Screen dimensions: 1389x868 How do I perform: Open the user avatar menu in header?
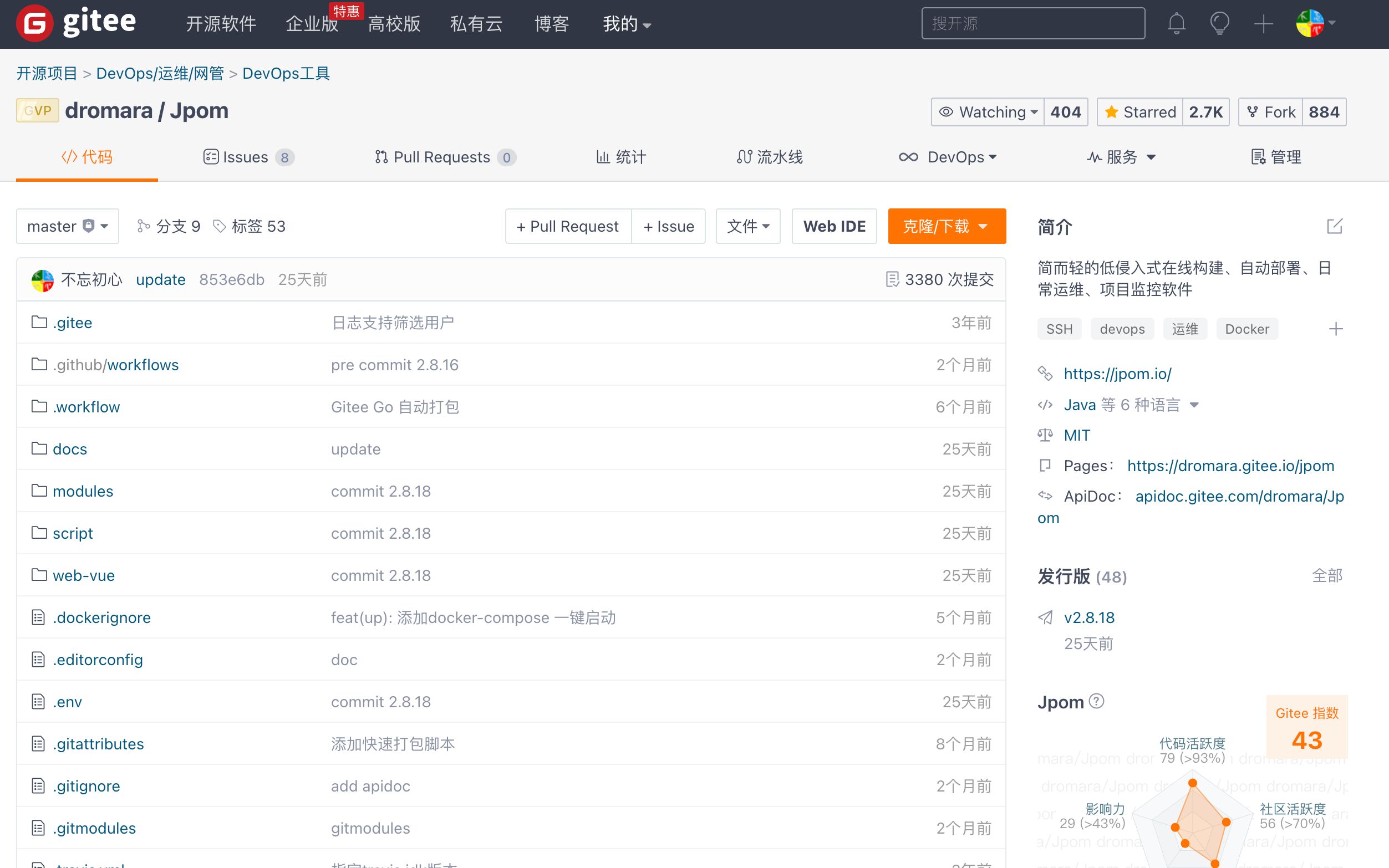click(1315, 23)
